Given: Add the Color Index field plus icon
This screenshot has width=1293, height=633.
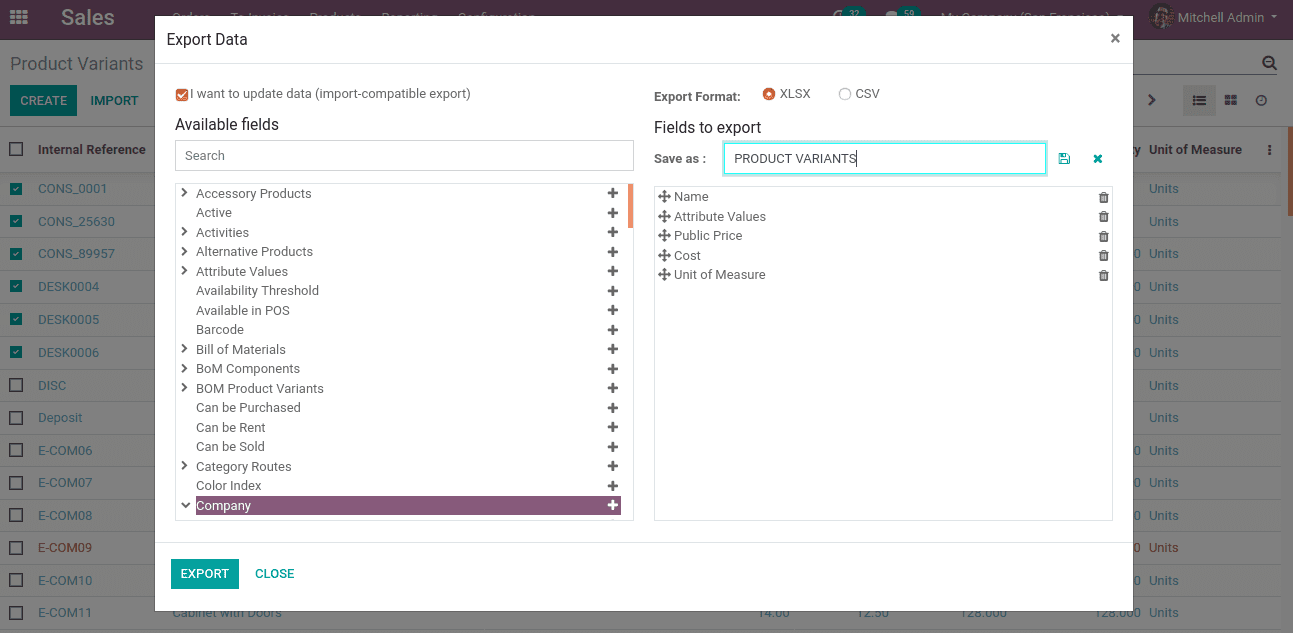Looking at the screenshot, I should [x=613, y=486].
